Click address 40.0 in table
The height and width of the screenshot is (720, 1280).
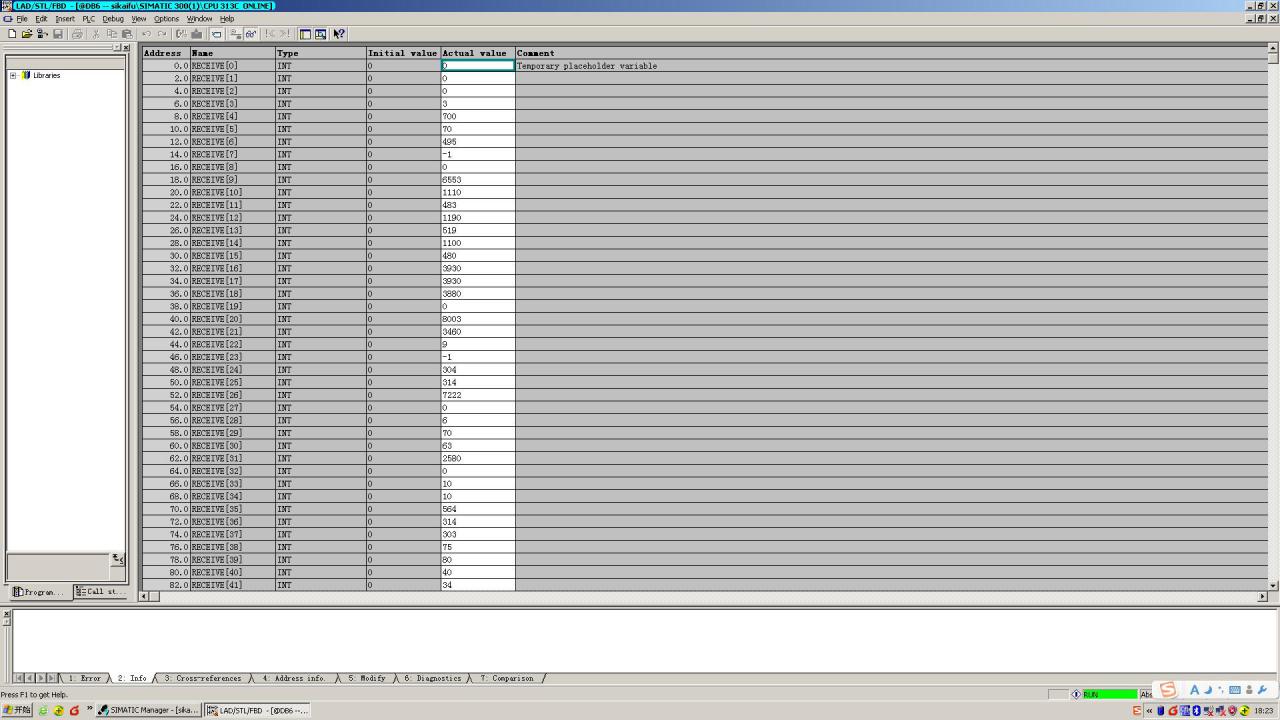tap(166, 319)
